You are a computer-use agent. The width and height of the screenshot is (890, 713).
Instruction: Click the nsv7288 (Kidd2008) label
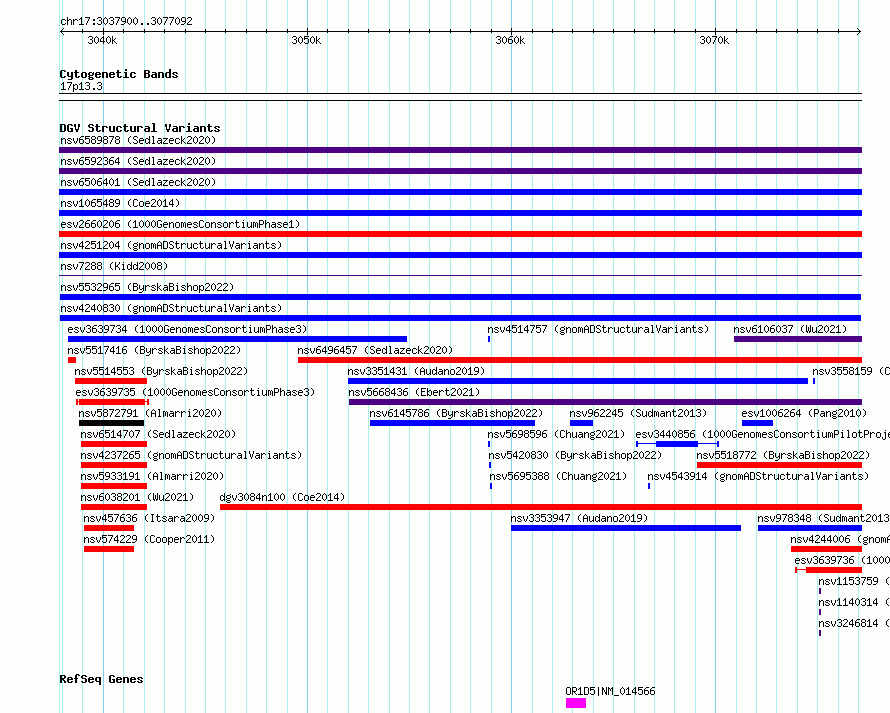pos(114,266)
